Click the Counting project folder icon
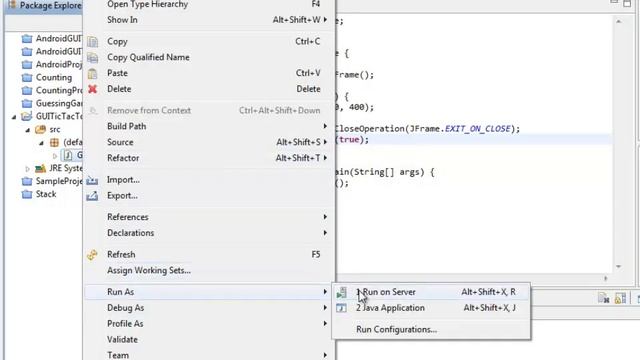Screen dimensions: 640x360 [27, 78]
